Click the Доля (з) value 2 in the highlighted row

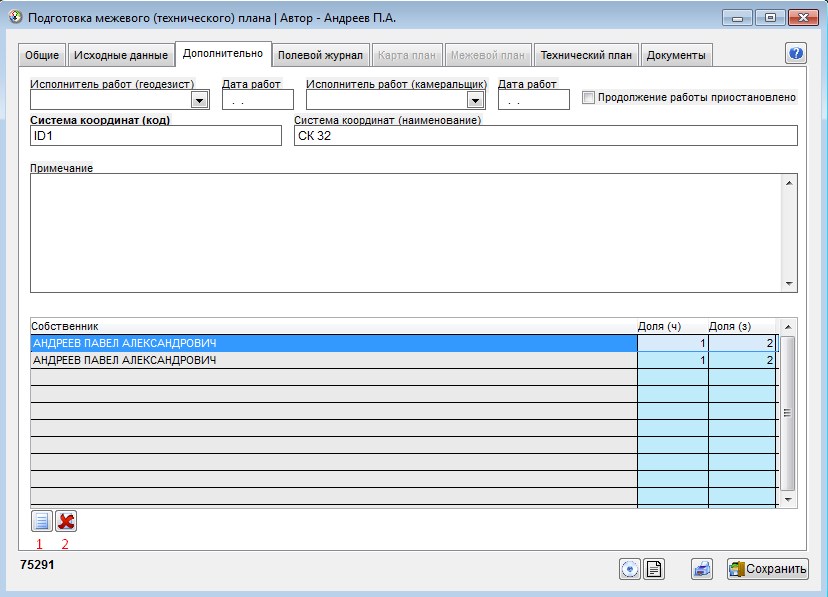[x=742, y=343]
